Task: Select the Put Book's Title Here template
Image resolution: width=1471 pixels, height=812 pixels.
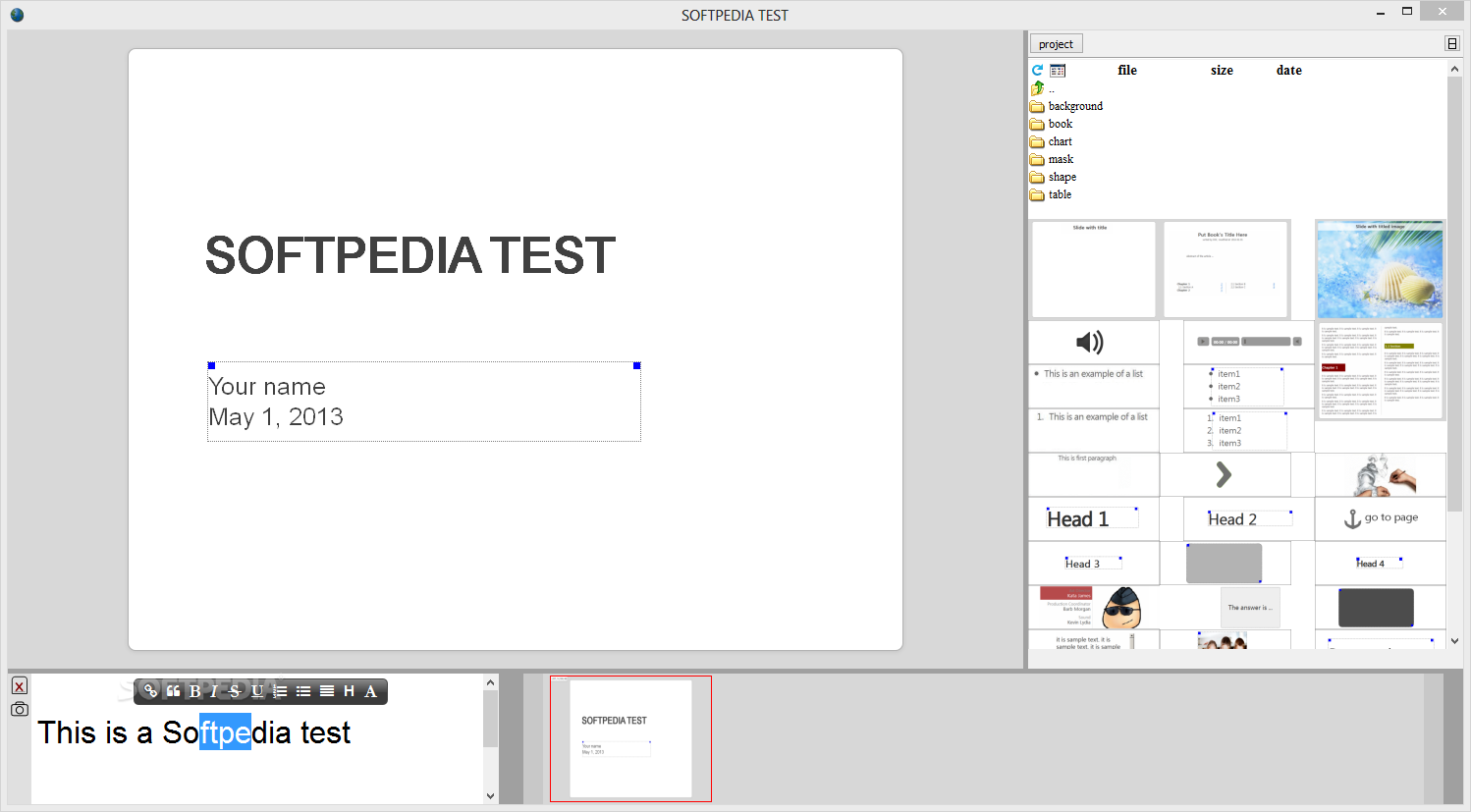Action: (1225, 269)
